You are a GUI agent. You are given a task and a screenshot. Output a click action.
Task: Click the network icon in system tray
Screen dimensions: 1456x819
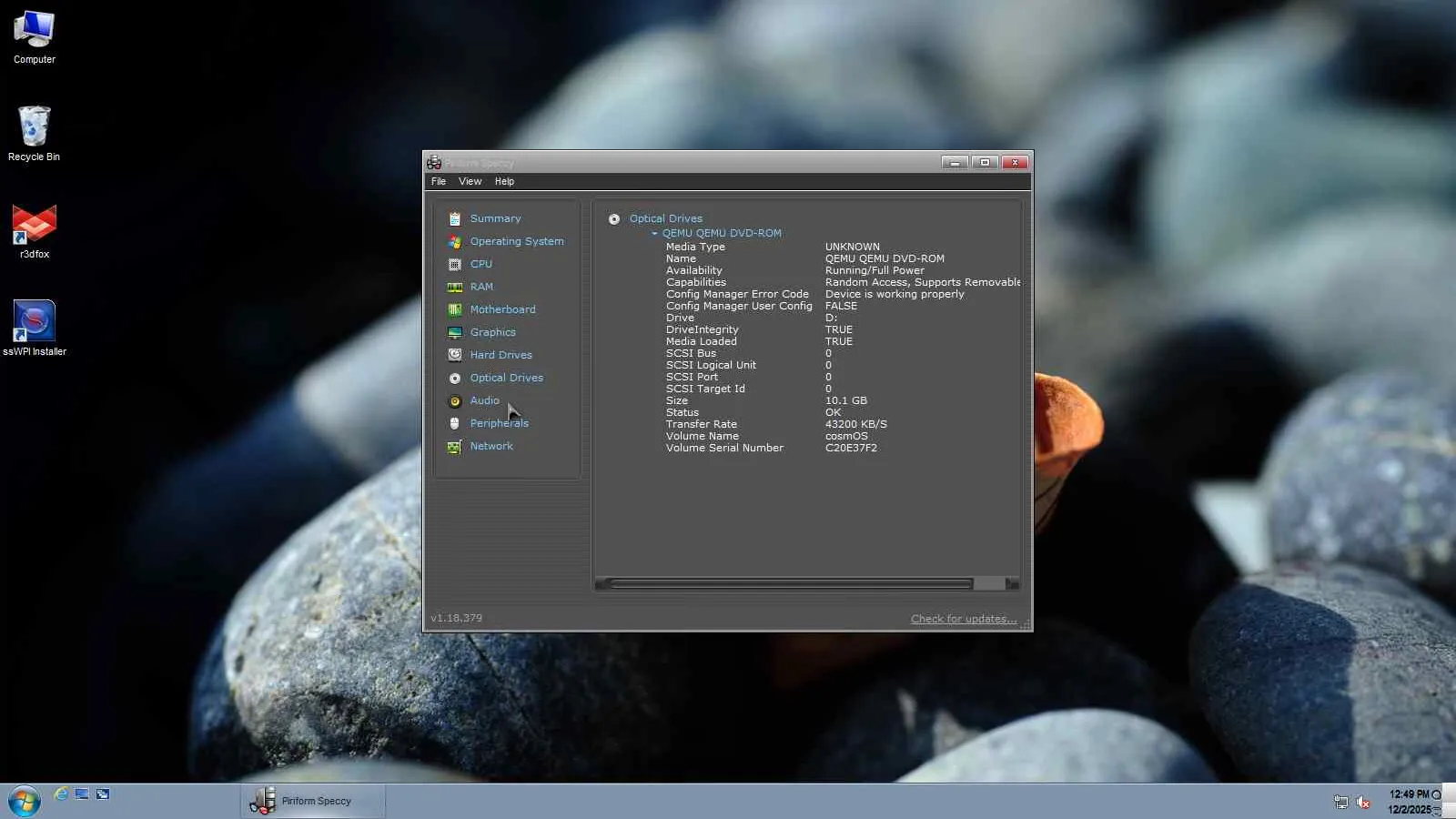pos(1340,802)
